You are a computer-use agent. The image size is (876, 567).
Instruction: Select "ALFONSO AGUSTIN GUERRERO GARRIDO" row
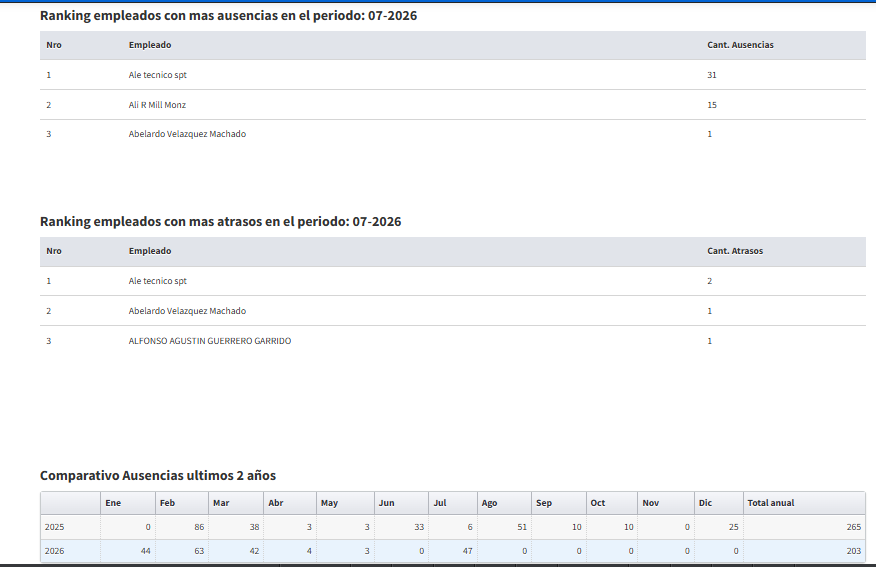(453, 341)
